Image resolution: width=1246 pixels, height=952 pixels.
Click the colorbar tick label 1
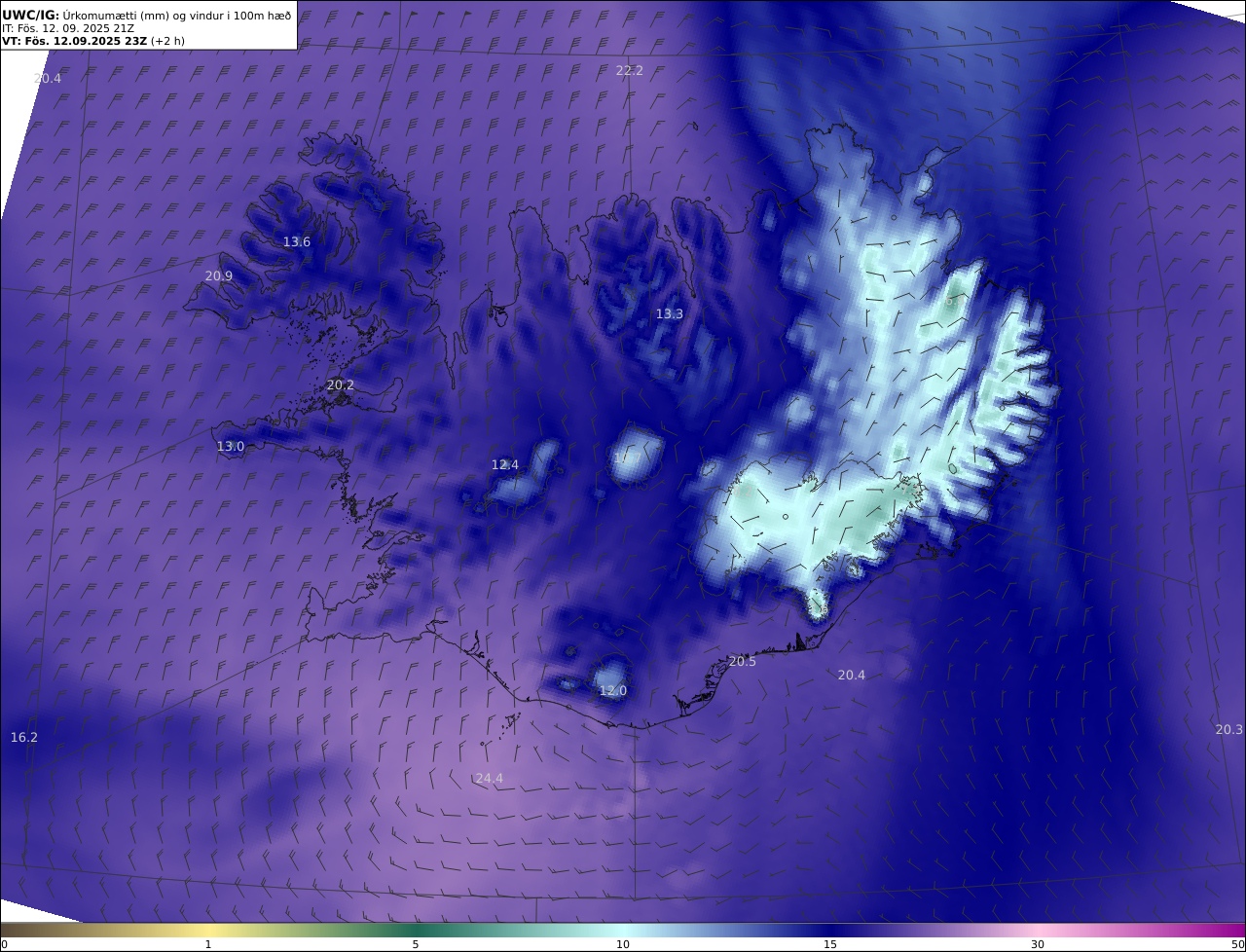[208, 944]
